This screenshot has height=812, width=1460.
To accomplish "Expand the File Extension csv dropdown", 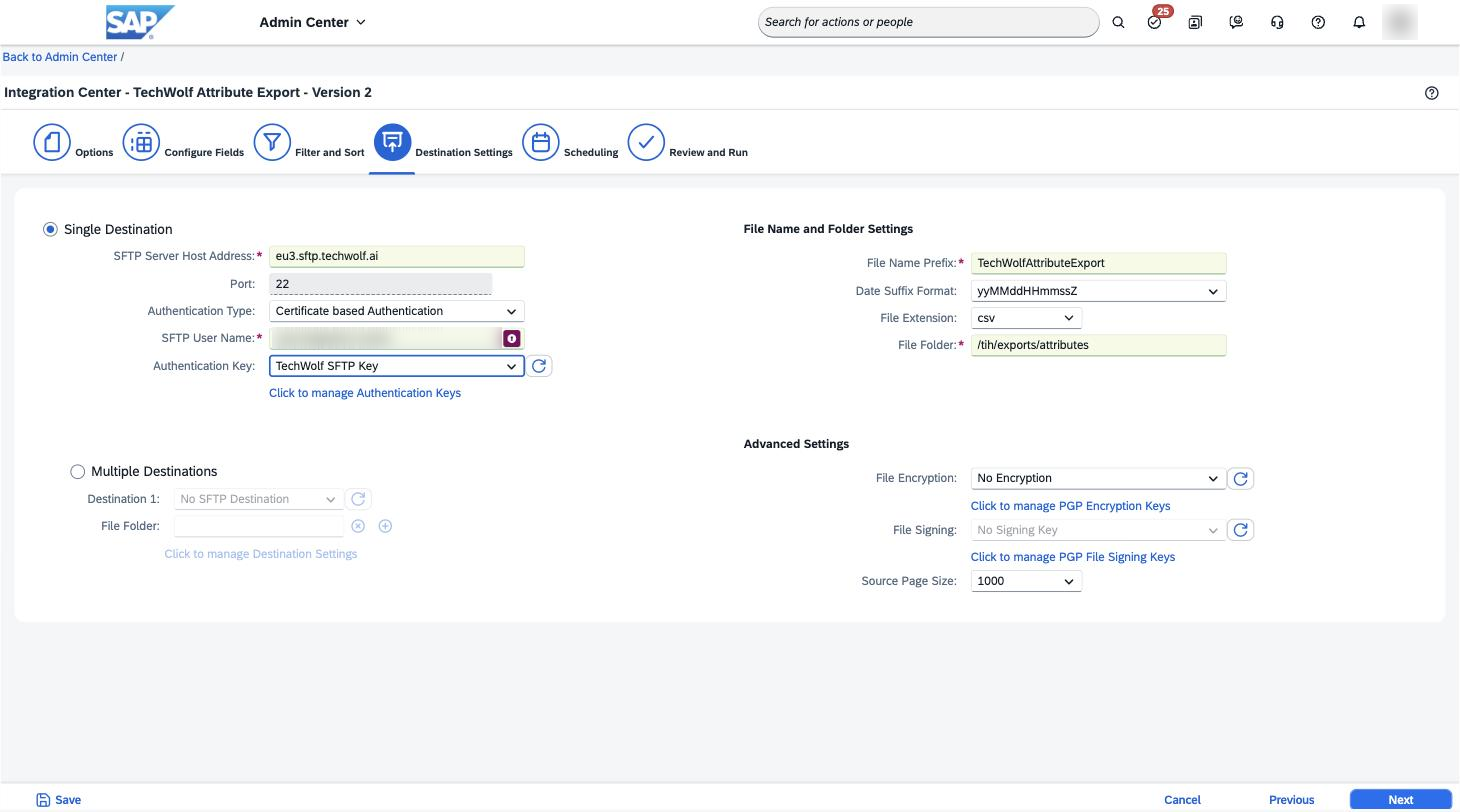I will point(1026,318).
